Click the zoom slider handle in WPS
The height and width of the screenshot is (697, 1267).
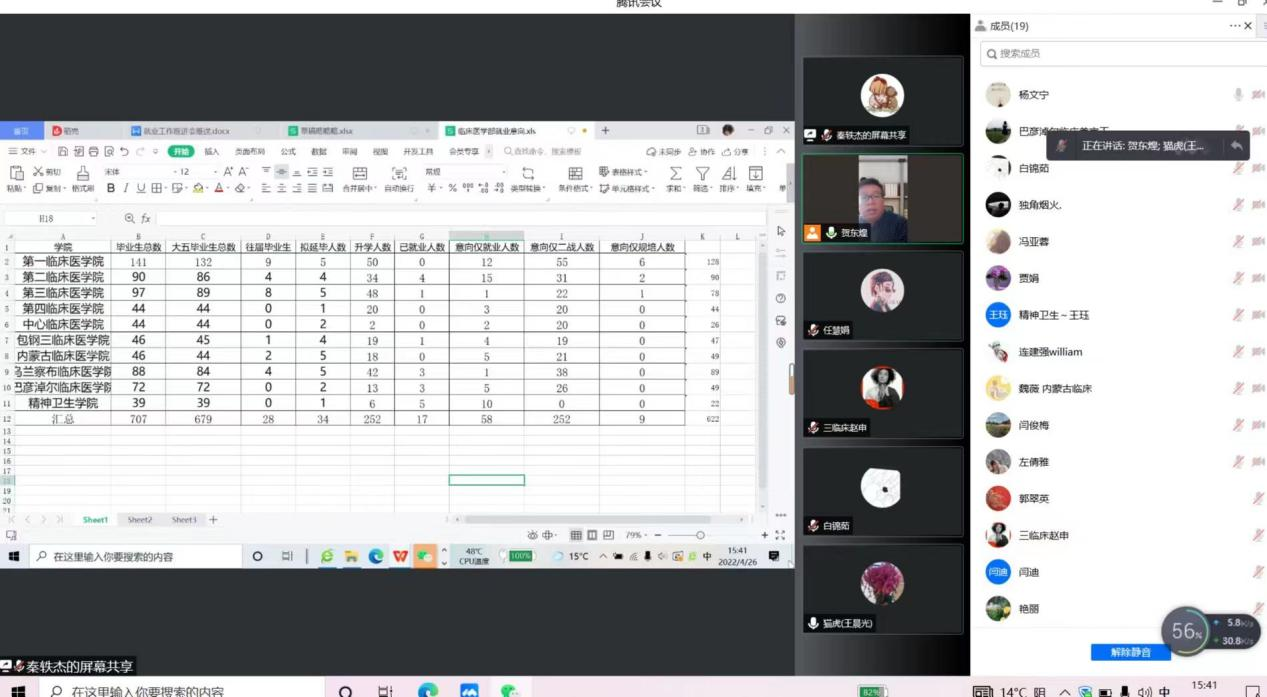click(x=700, y=536)
